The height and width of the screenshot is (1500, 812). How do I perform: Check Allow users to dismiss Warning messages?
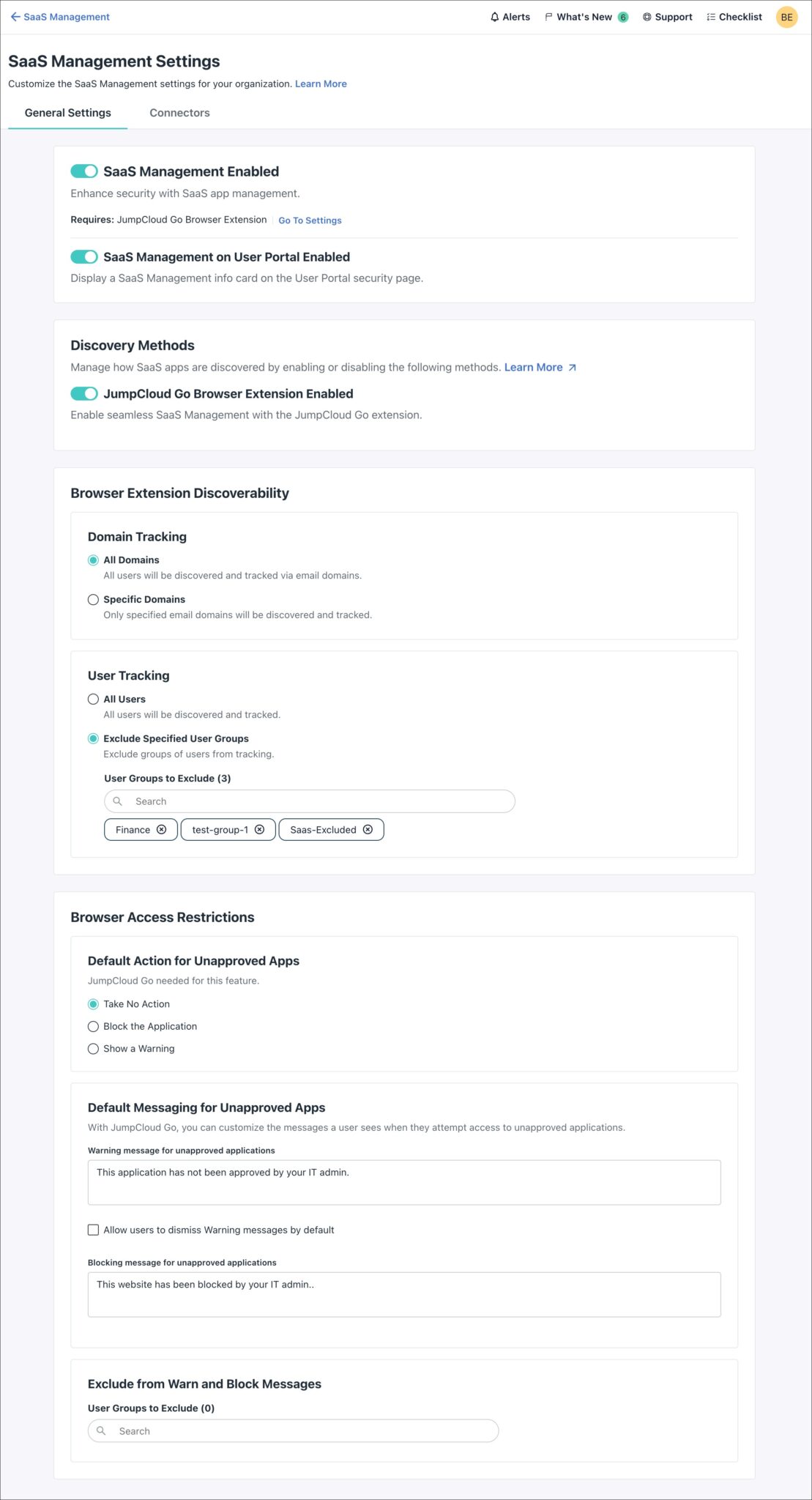pos(93,1230)
